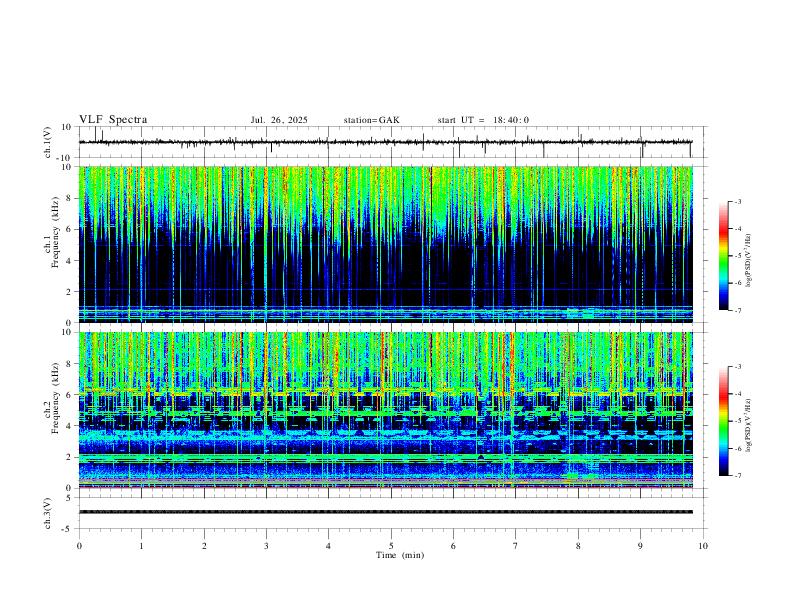Click the 'ch.1(V)' axis label
The image size is (792, 612).
(47, 142)
